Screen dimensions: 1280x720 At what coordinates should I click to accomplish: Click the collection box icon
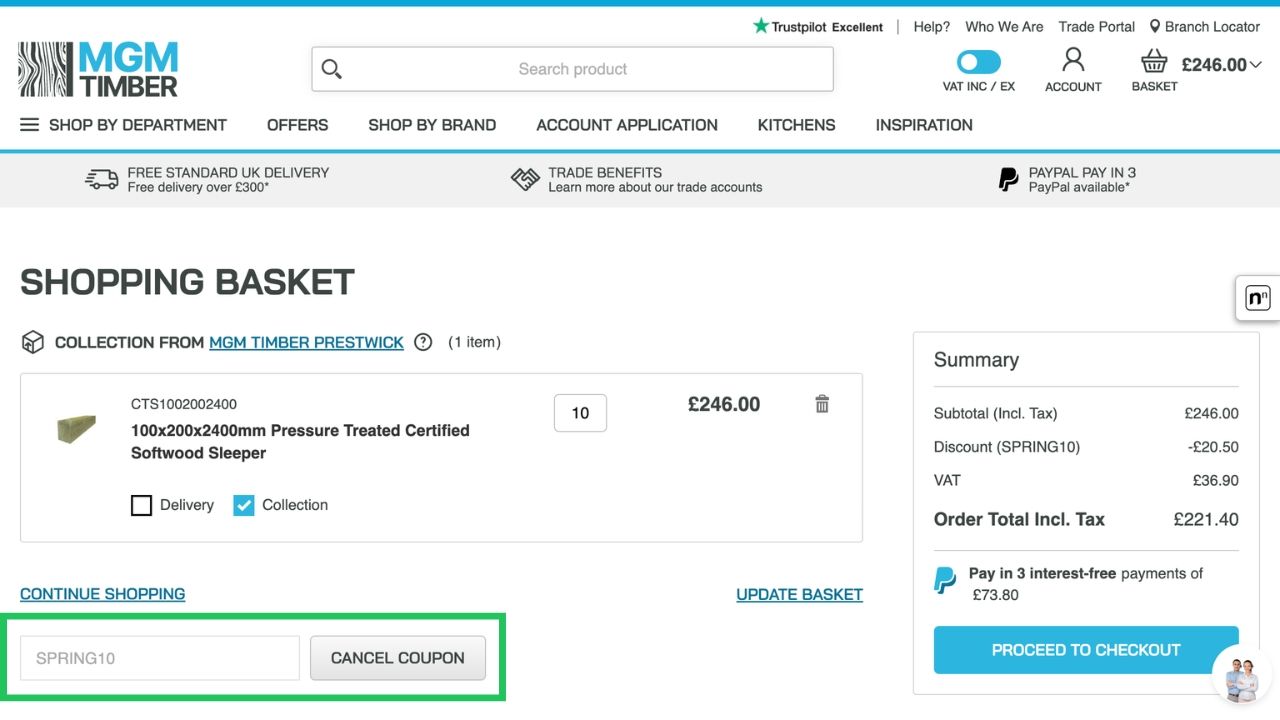pyautogui.click(x=33, y=342)
